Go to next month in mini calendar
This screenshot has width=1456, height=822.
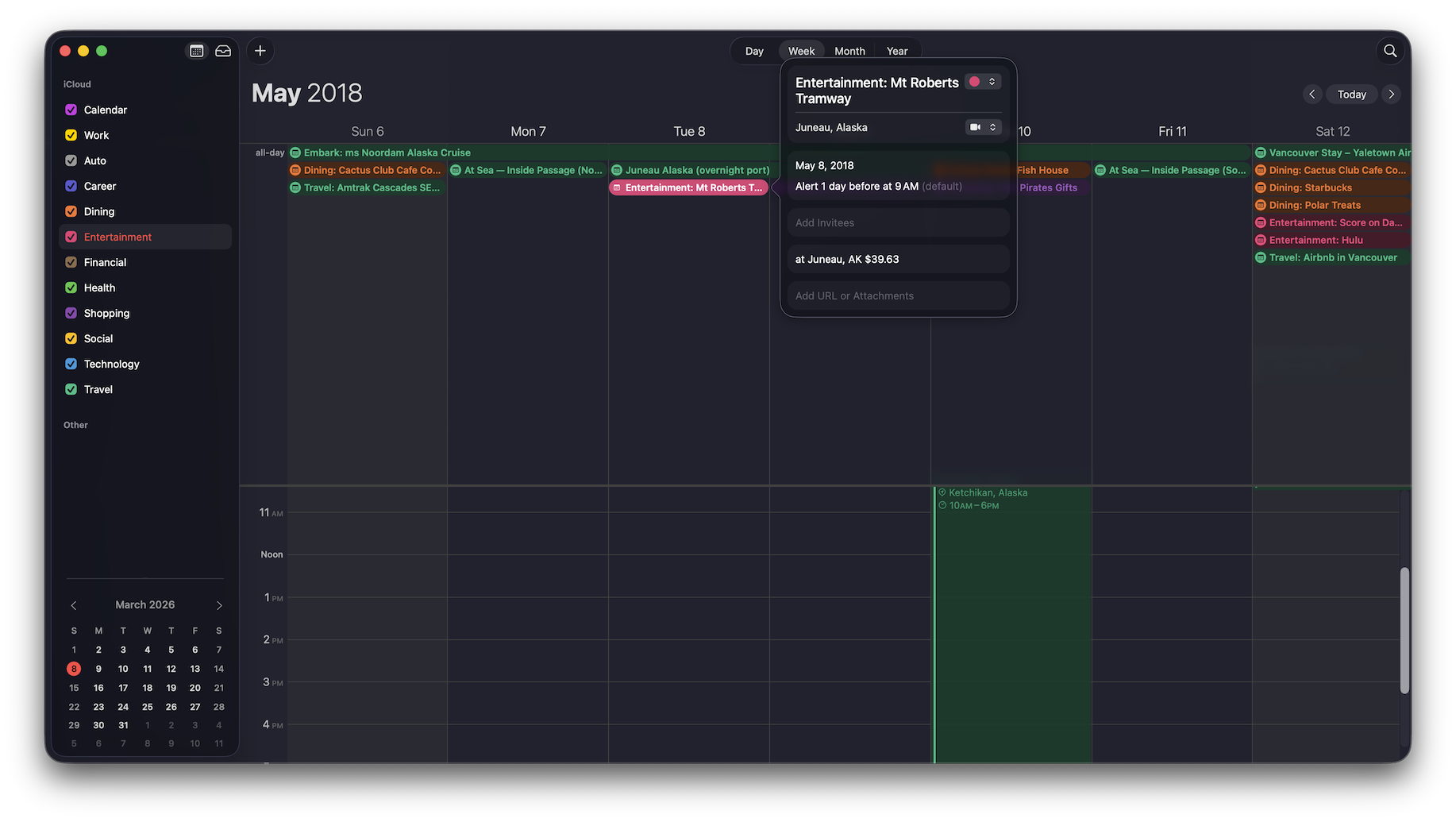pos(219,605)
